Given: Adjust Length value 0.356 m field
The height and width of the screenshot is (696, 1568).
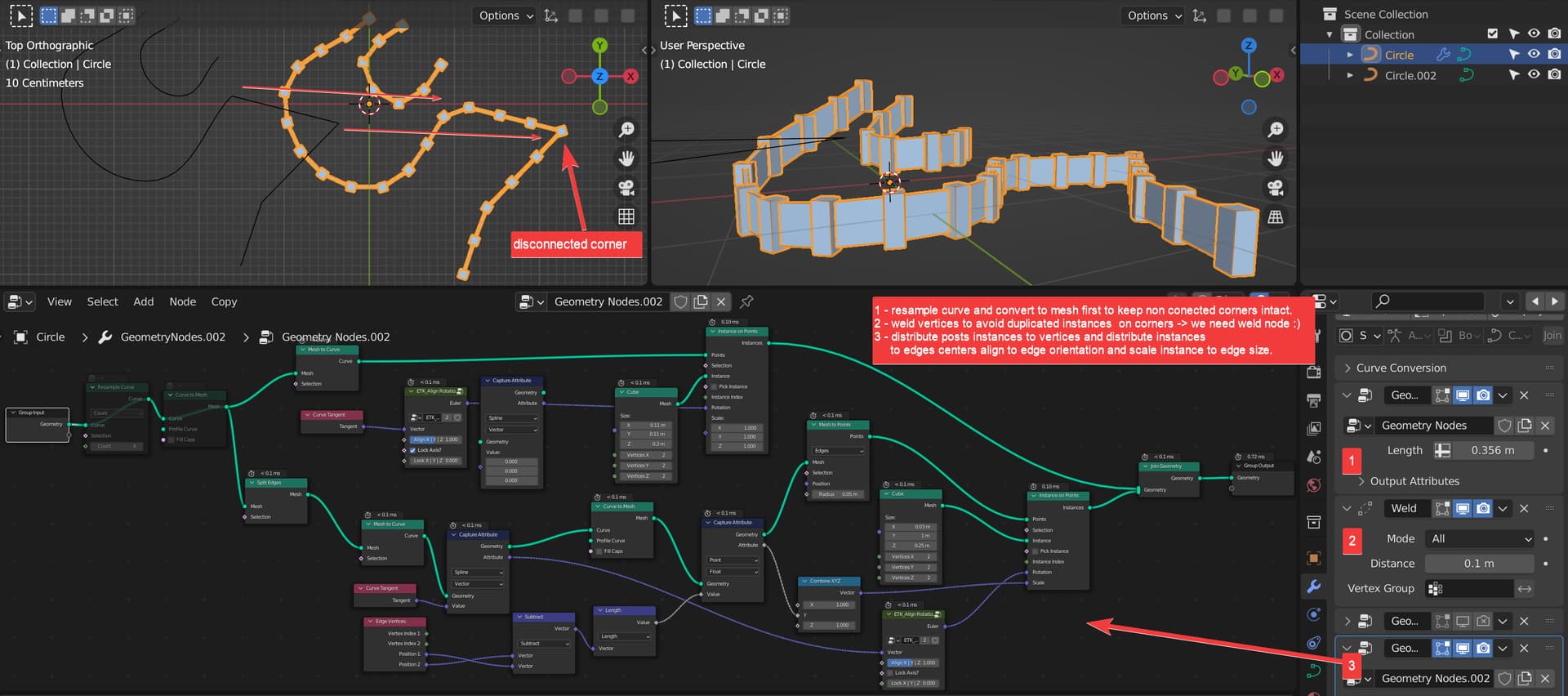Looking at the screenshot, I should (x=1492, y=450).
